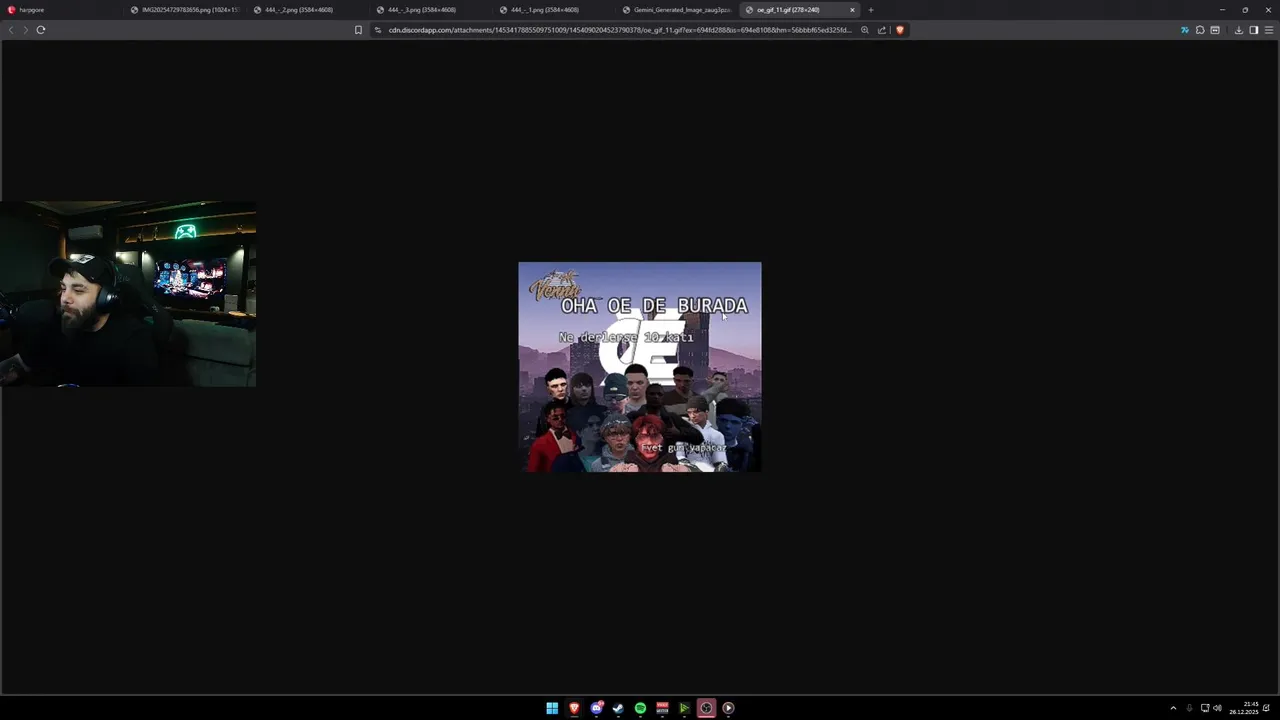Open the round play-button app on taskbar

click(728, 708)
